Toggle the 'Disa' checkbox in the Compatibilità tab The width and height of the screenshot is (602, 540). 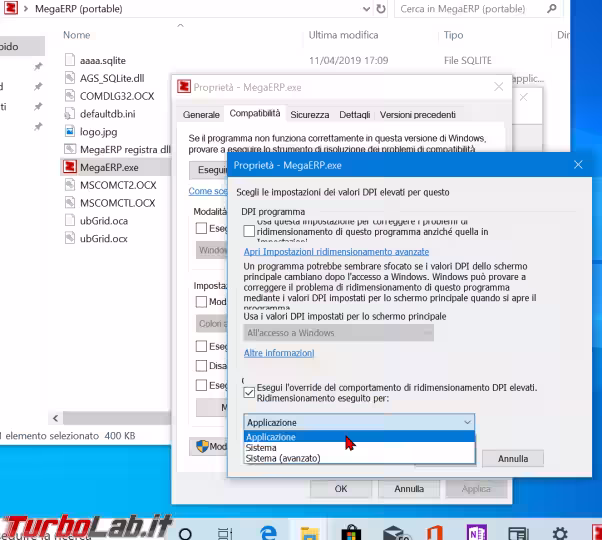coord(201,365)
